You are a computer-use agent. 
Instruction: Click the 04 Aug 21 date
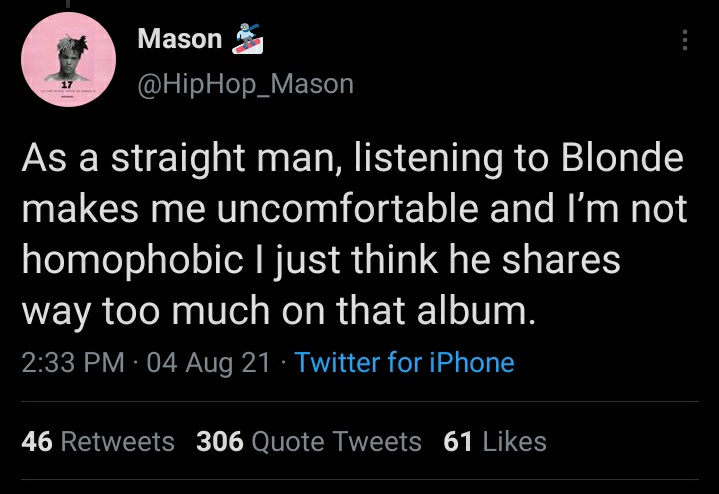point(208,362)
